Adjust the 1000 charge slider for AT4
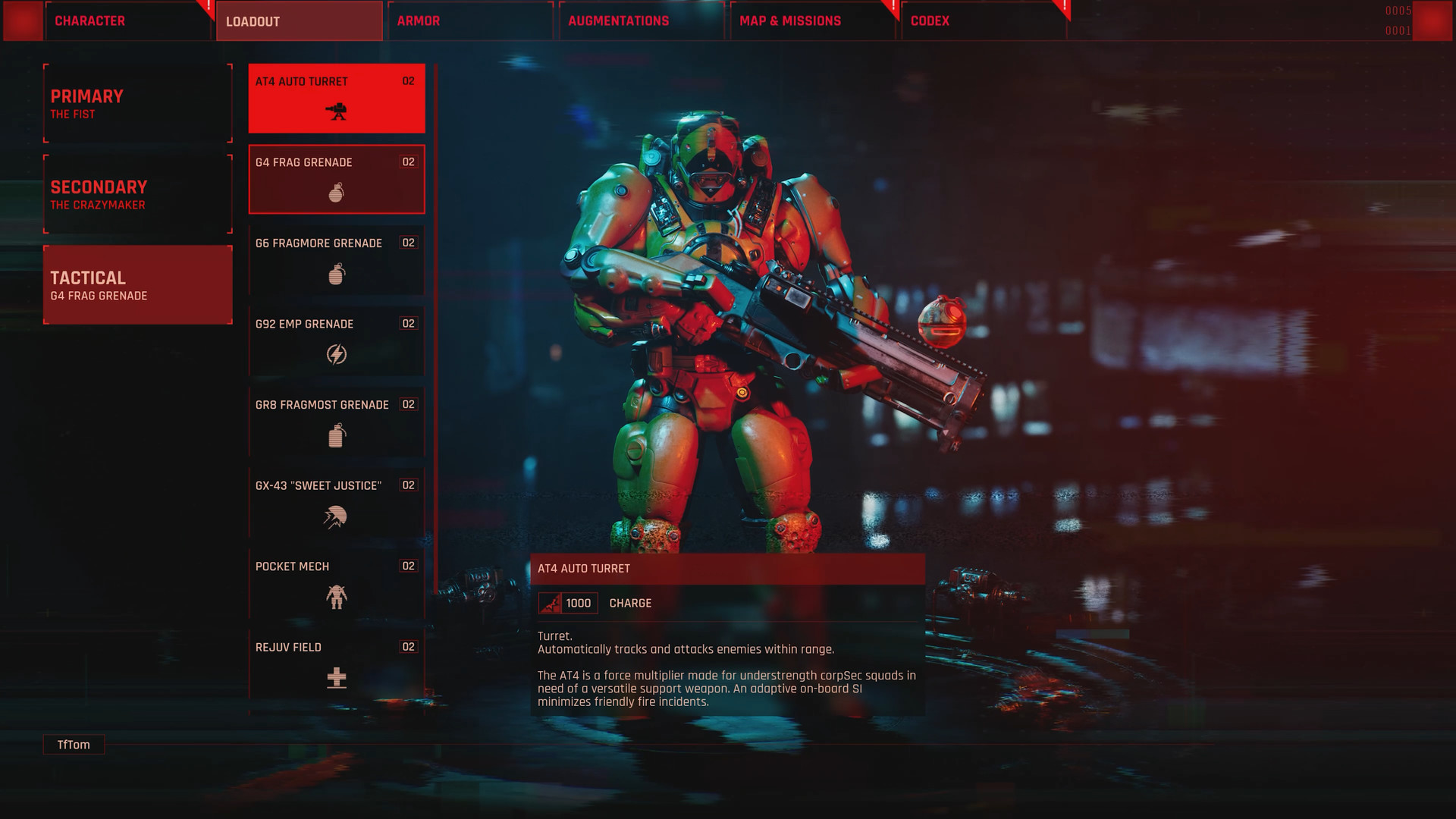 pos(578,602)
